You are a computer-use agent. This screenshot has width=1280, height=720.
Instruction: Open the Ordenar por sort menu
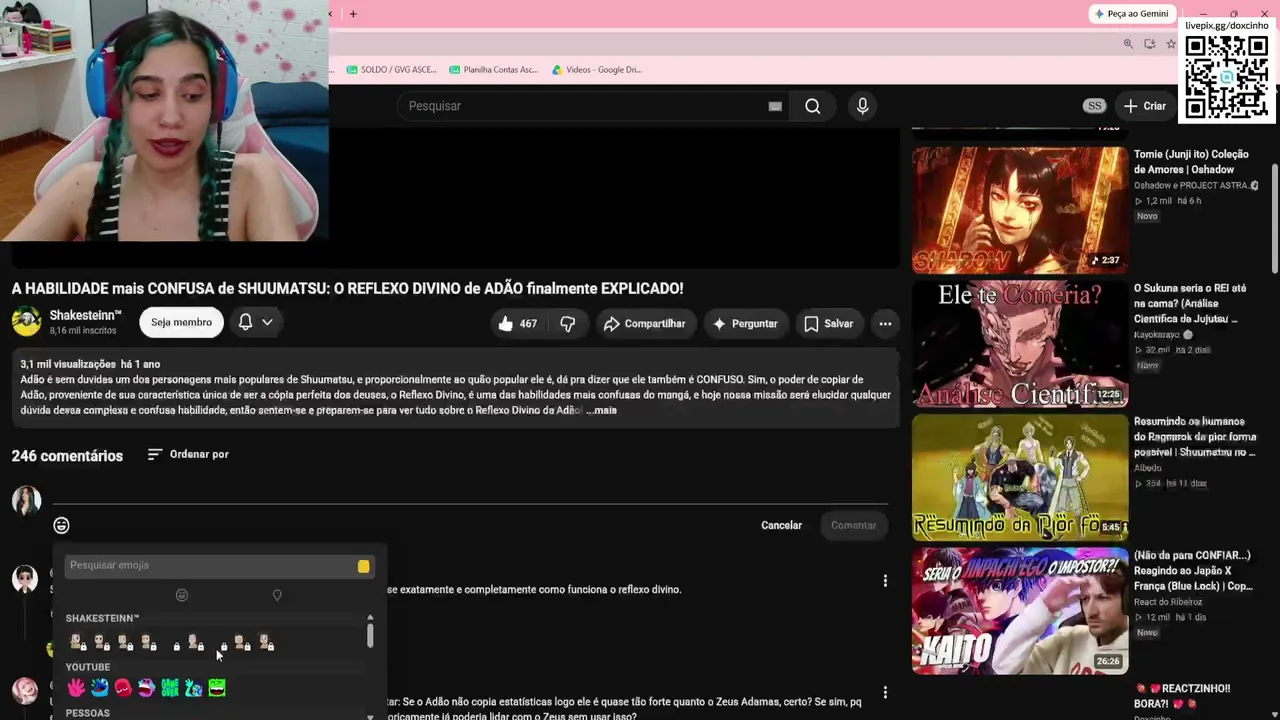[x=188, y=454]
